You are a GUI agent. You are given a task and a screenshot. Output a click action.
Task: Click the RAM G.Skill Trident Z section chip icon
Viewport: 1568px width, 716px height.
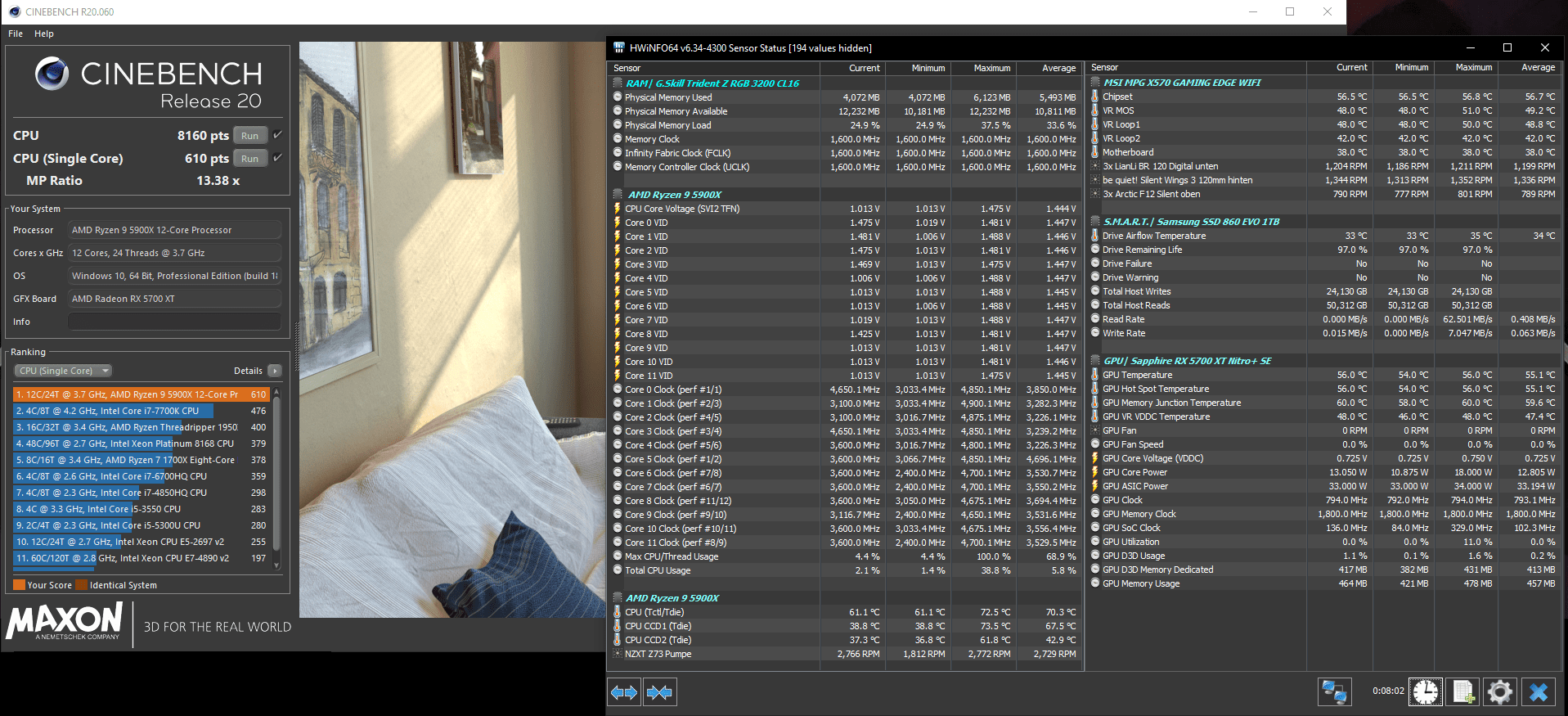(x=618, y=83)
